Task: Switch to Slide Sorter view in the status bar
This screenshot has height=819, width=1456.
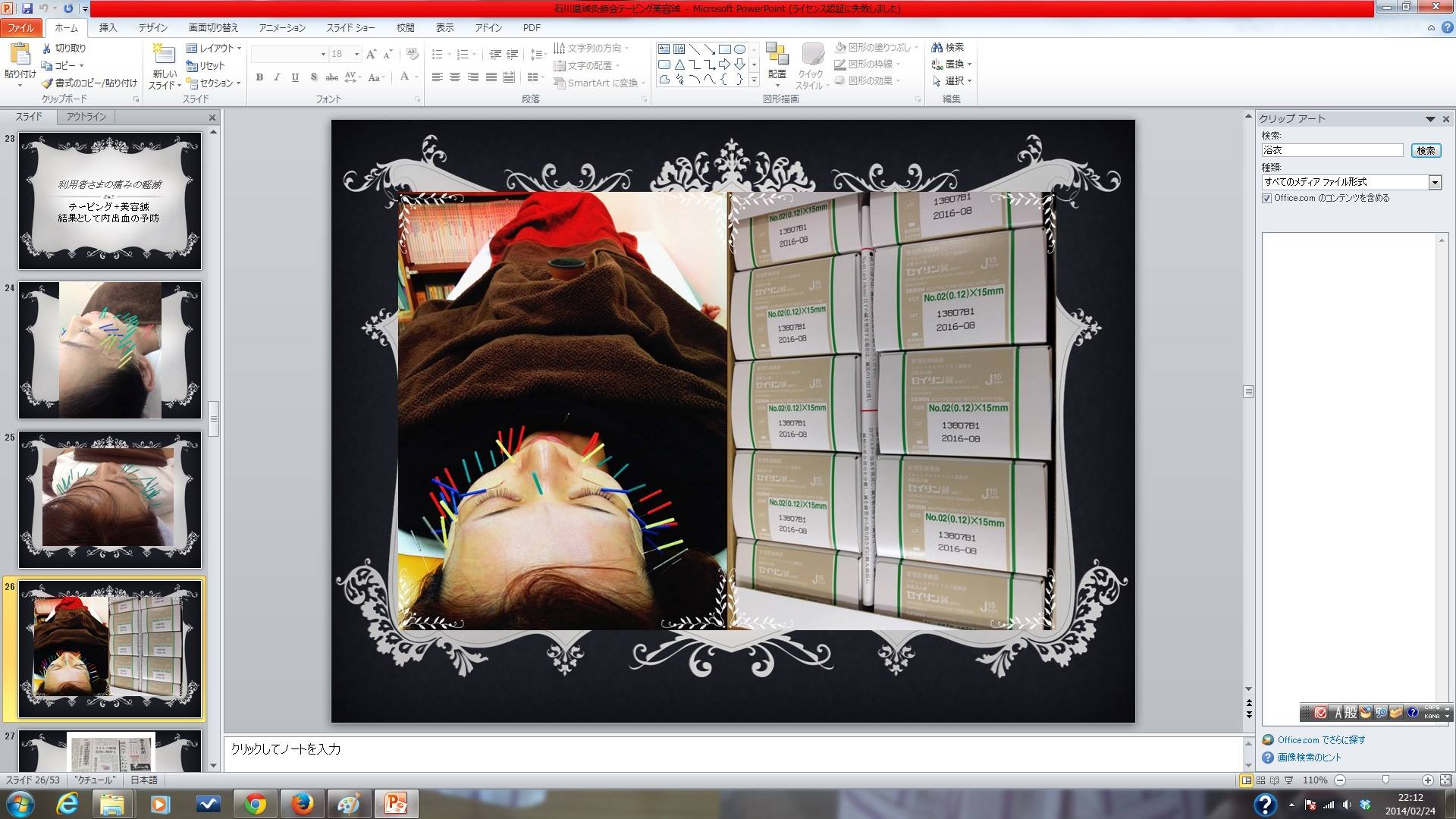Action: [1260, 780]
